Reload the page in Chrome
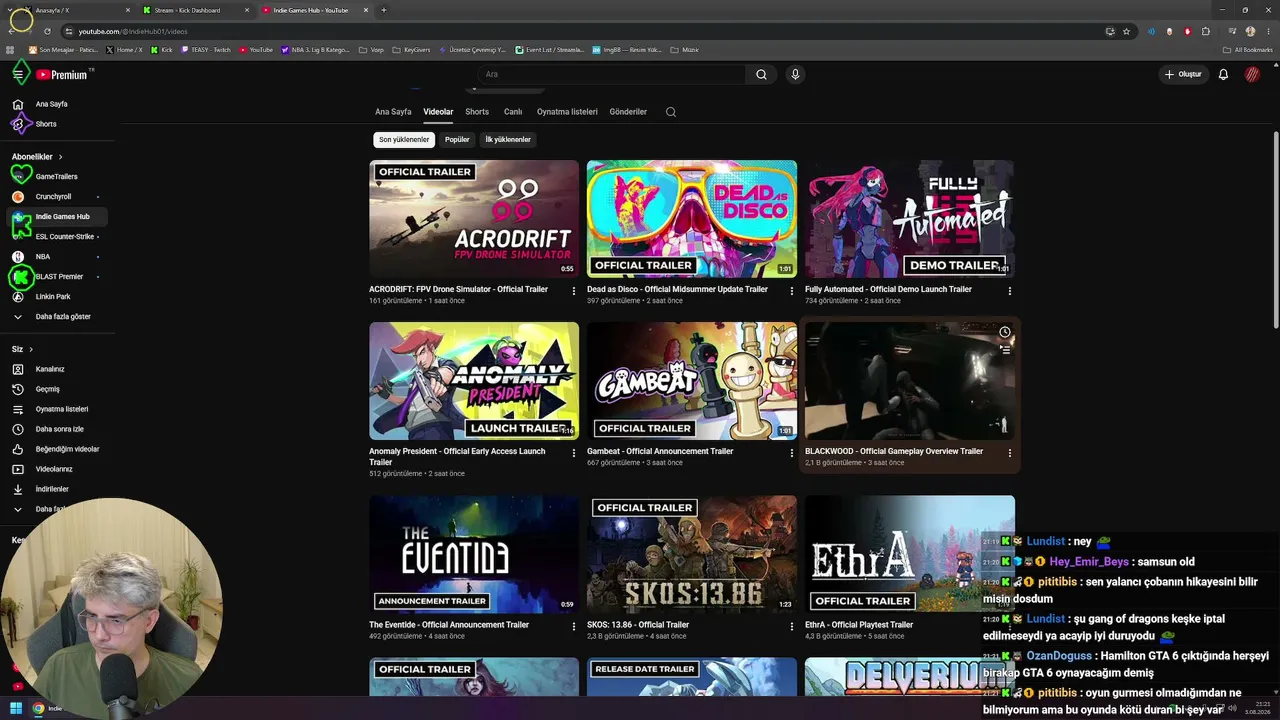 click(47, 31)
